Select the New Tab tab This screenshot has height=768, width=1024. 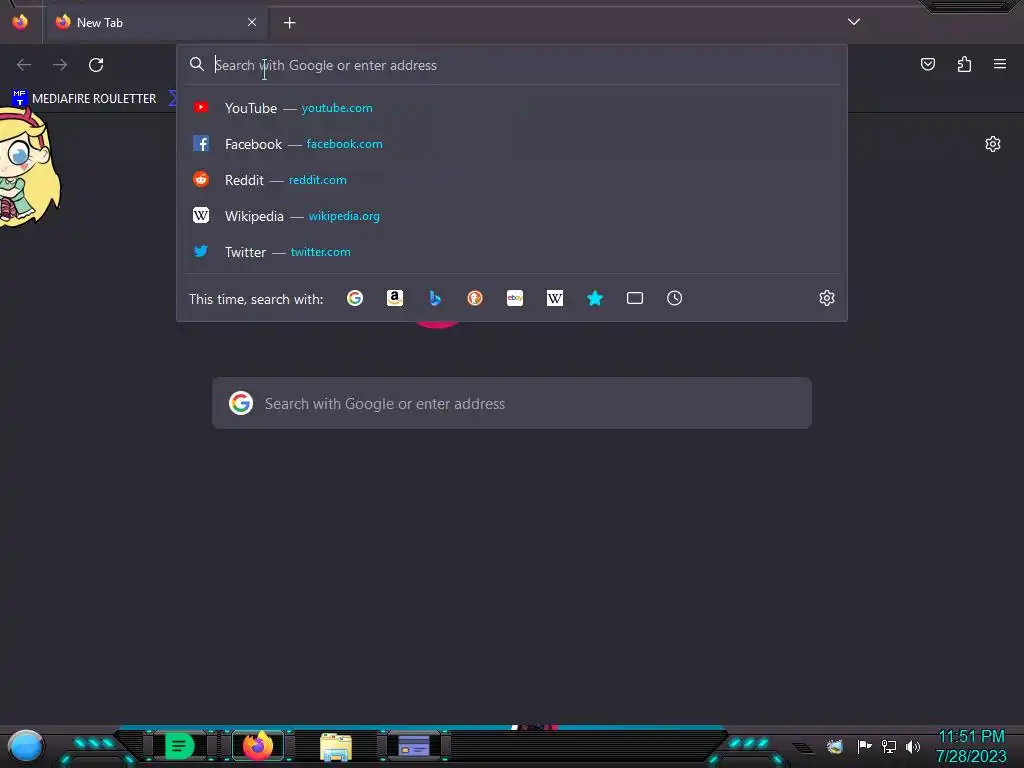coord(156,23)
